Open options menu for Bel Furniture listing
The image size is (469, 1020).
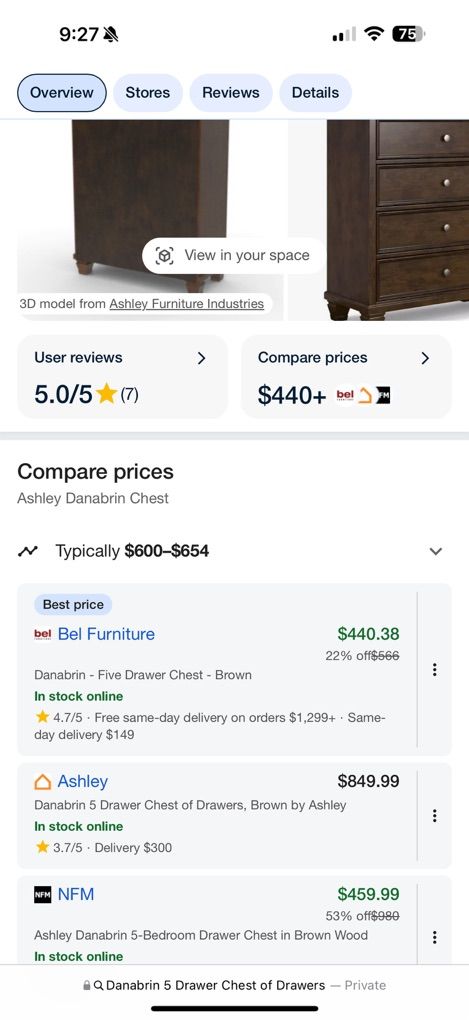point(435,669)
